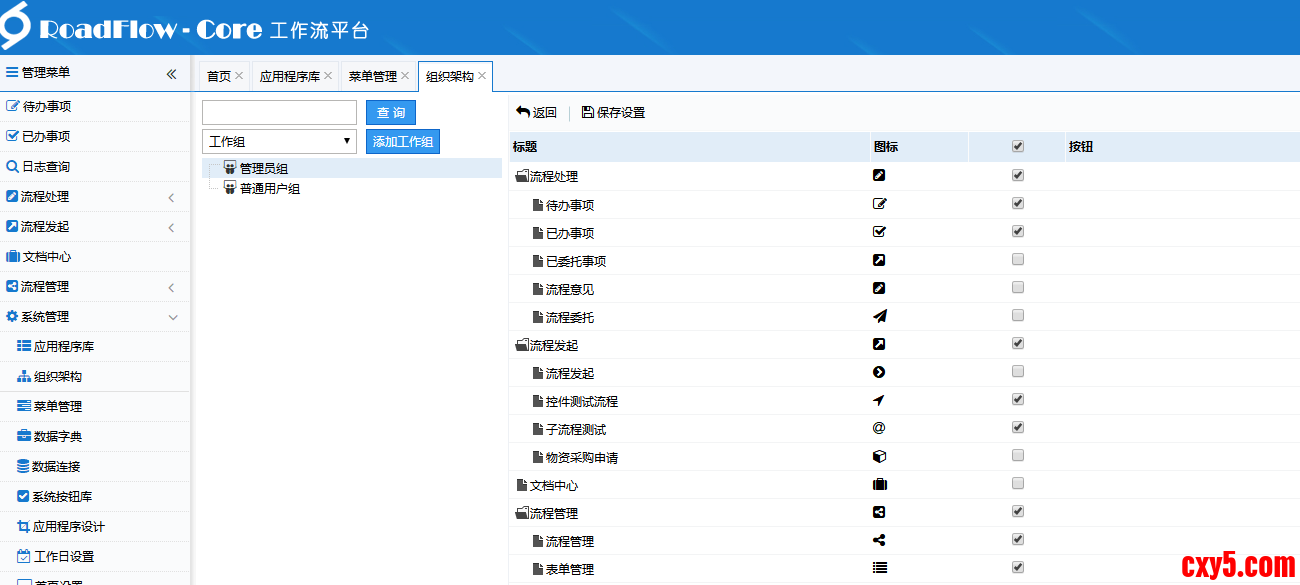Click the @ icon for 子流程测试
This screenshot has width=1300, height=585.
879,428
